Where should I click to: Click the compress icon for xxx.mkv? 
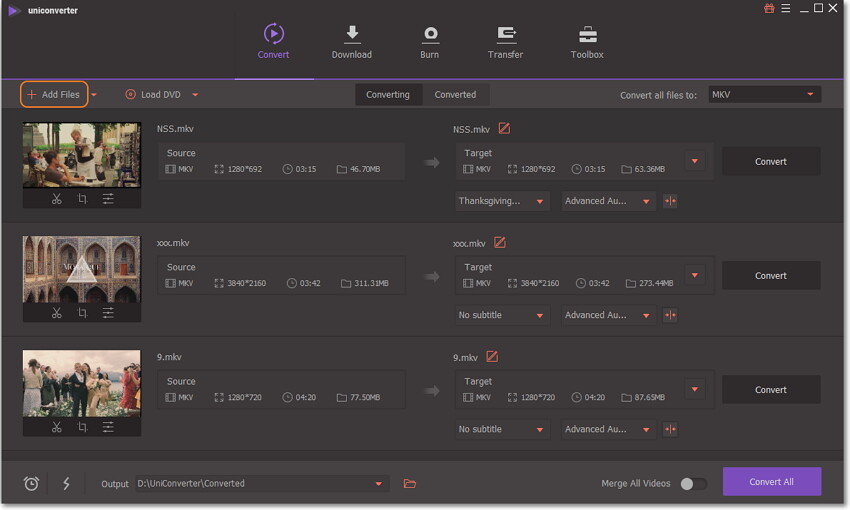671,315
